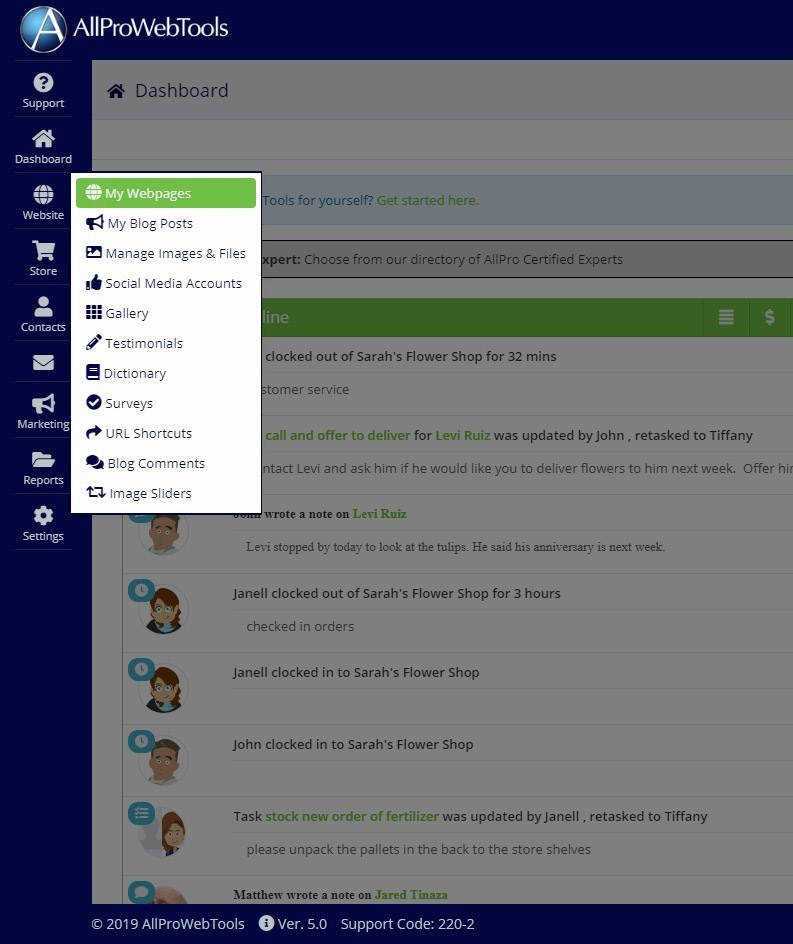Click 'Support Code: 220-2' in footer
This screenshot has height=944, width=793.
408,924
